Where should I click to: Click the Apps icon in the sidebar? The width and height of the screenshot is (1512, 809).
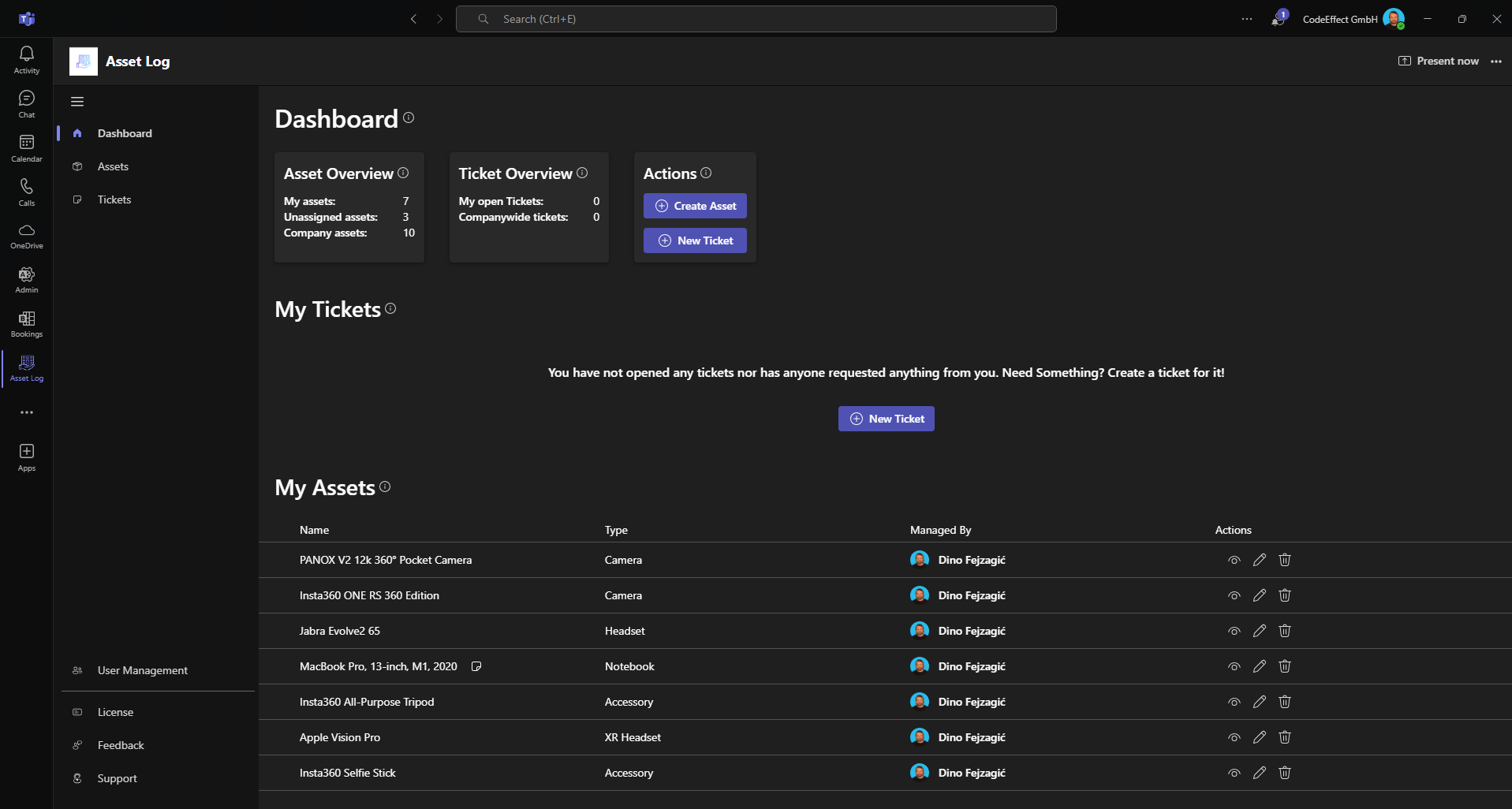click(26, 456)
